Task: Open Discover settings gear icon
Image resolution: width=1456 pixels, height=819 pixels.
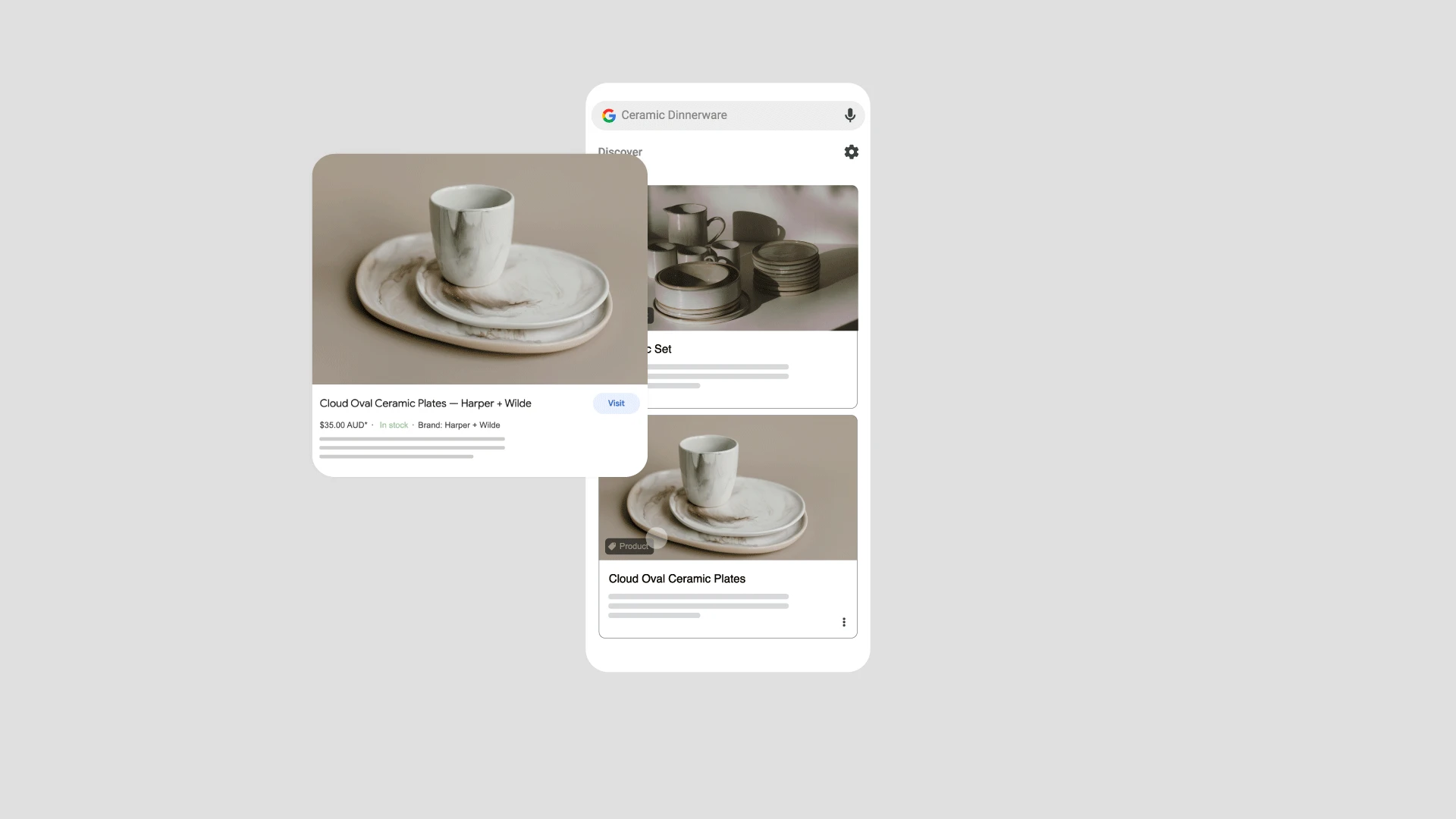Action: coord(852,152)
